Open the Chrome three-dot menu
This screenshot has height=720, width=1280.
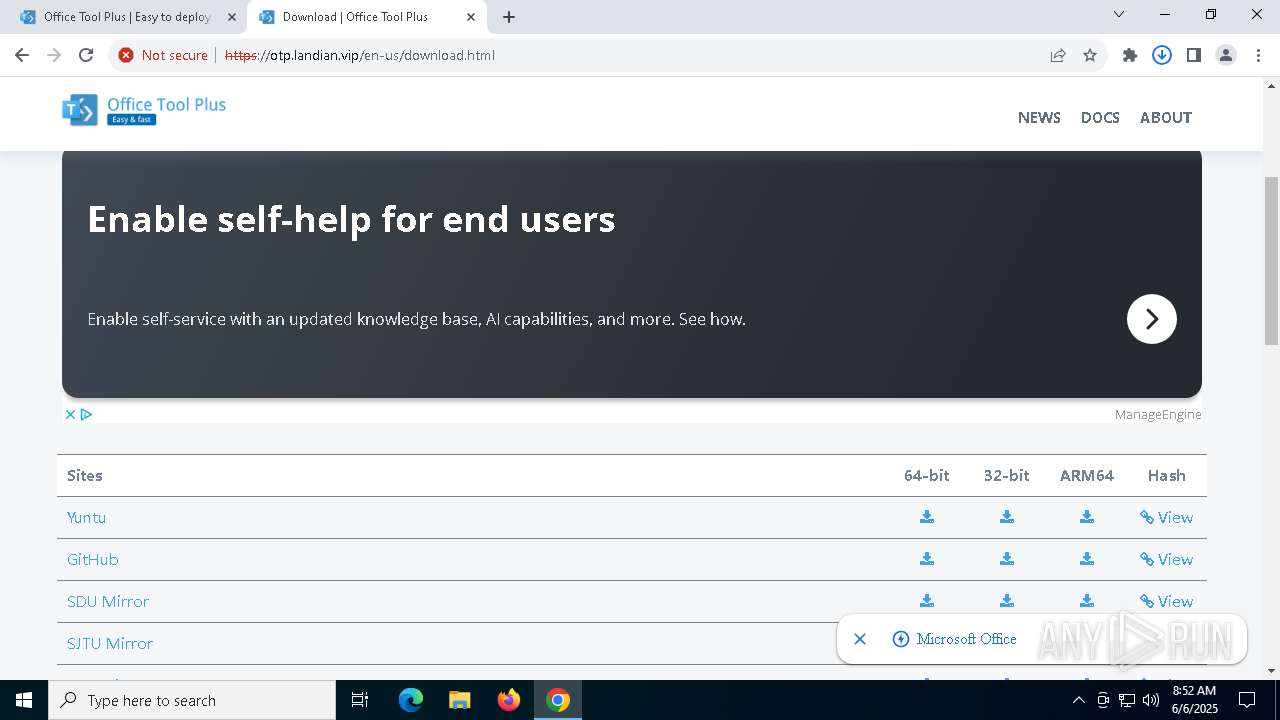1258,55
